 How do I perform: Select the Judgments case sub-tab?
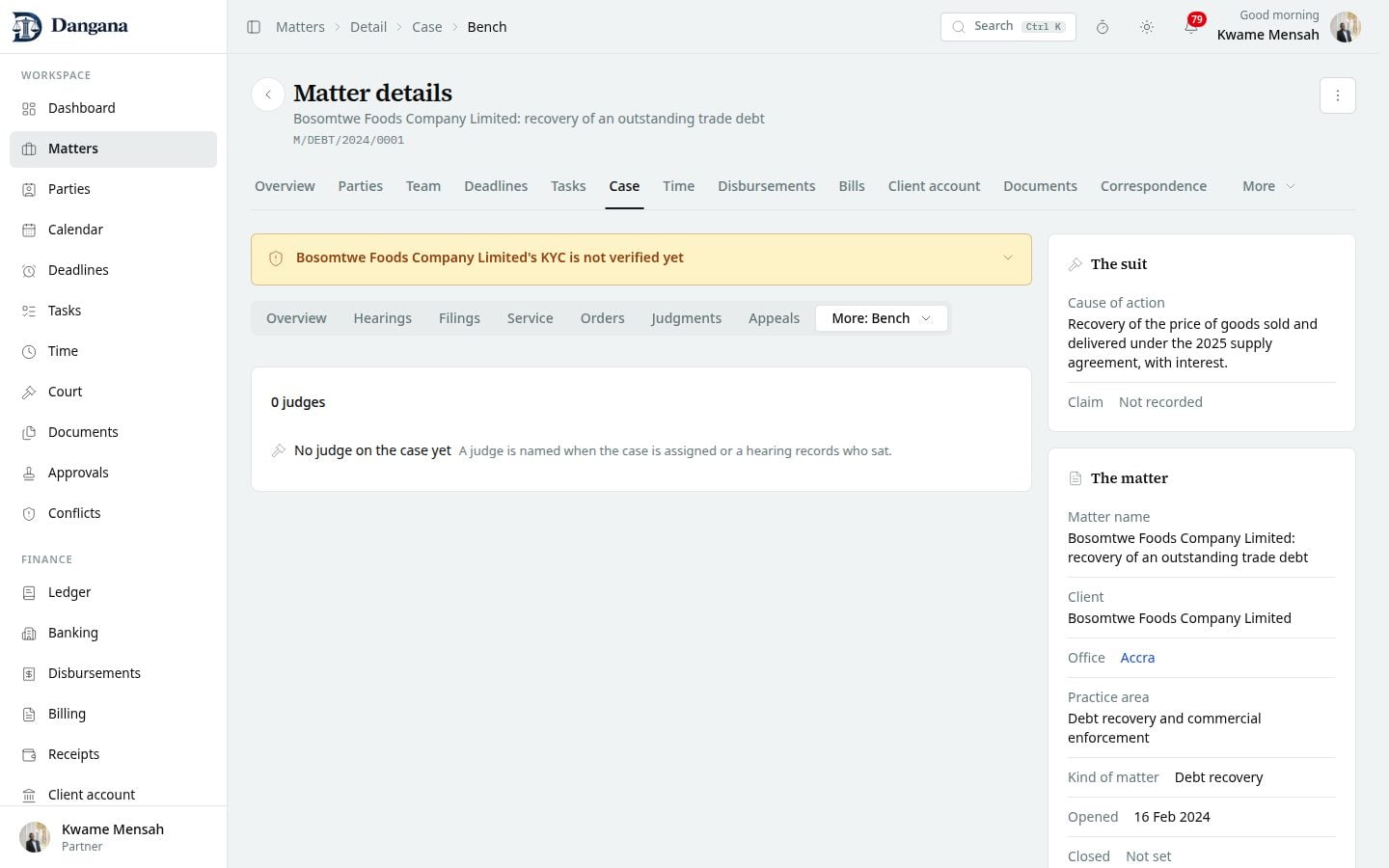coord(686,318)
